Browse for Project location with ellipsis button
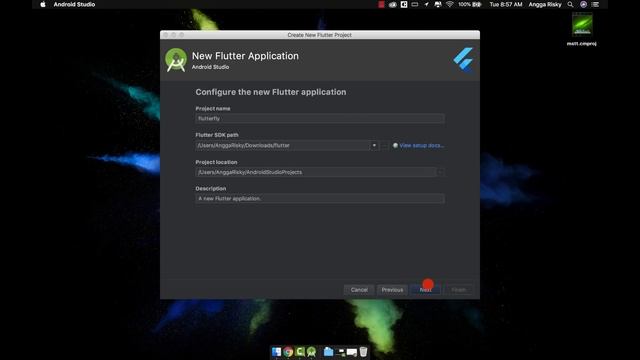This screenshot has width=640, height=360. pos(440,172)
